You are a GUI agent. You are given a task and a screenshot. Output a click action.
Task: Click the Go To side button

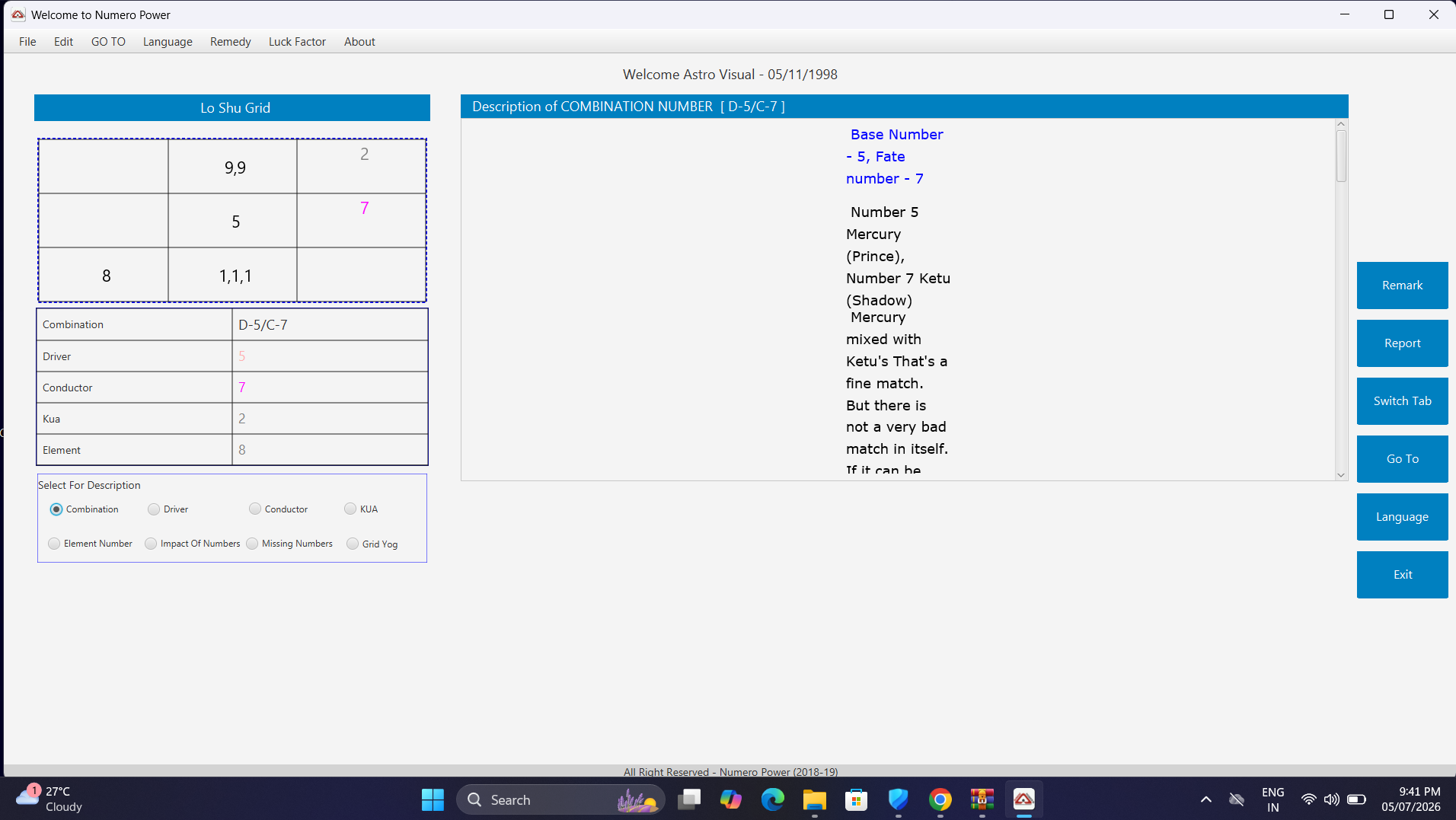coord(1402,459)
